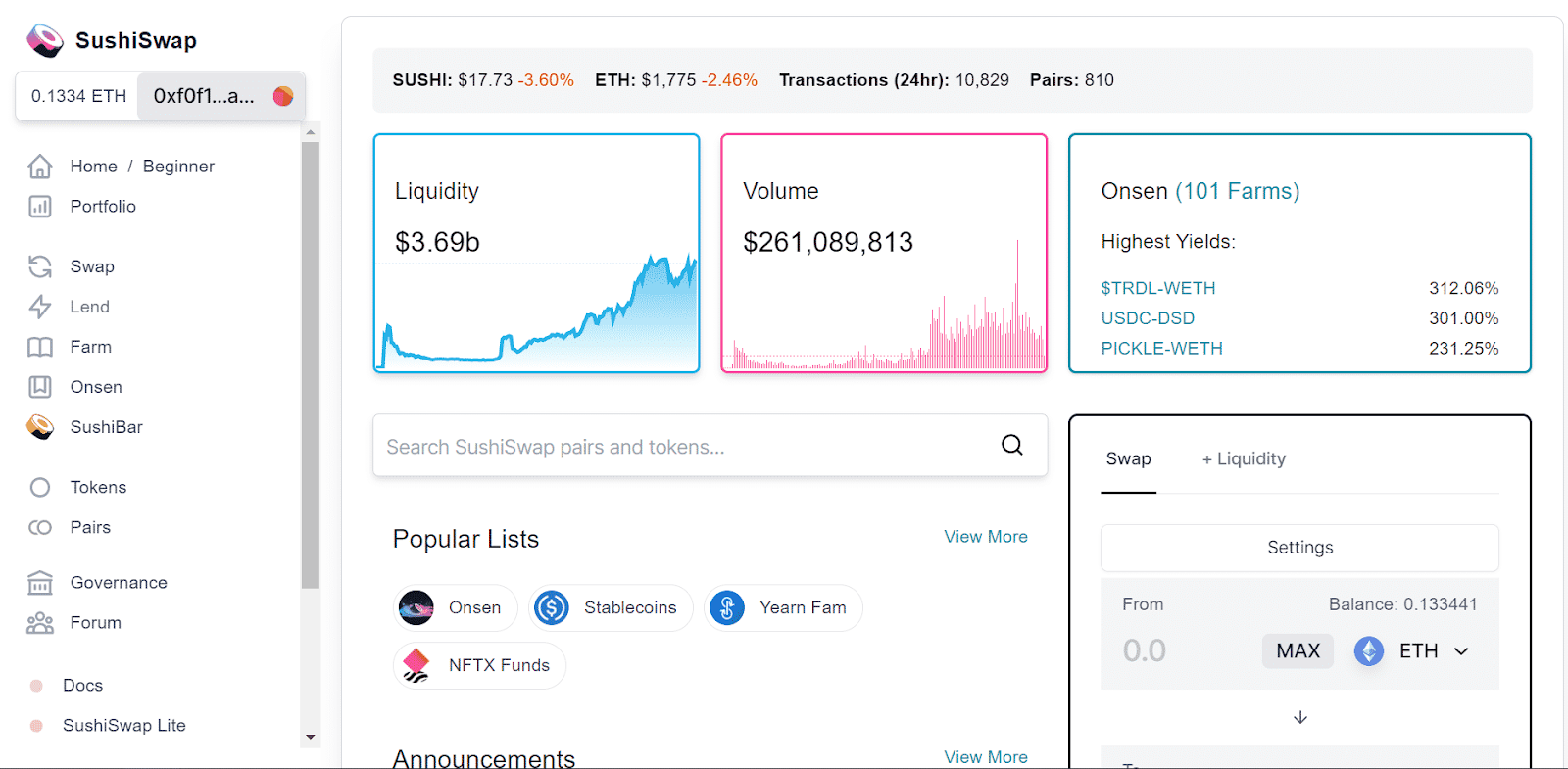Image resolution: width=1568 pixels, height=769 pixels.
Task: Open Portfolio via its chart icon
Action: [x=40, y=207]
